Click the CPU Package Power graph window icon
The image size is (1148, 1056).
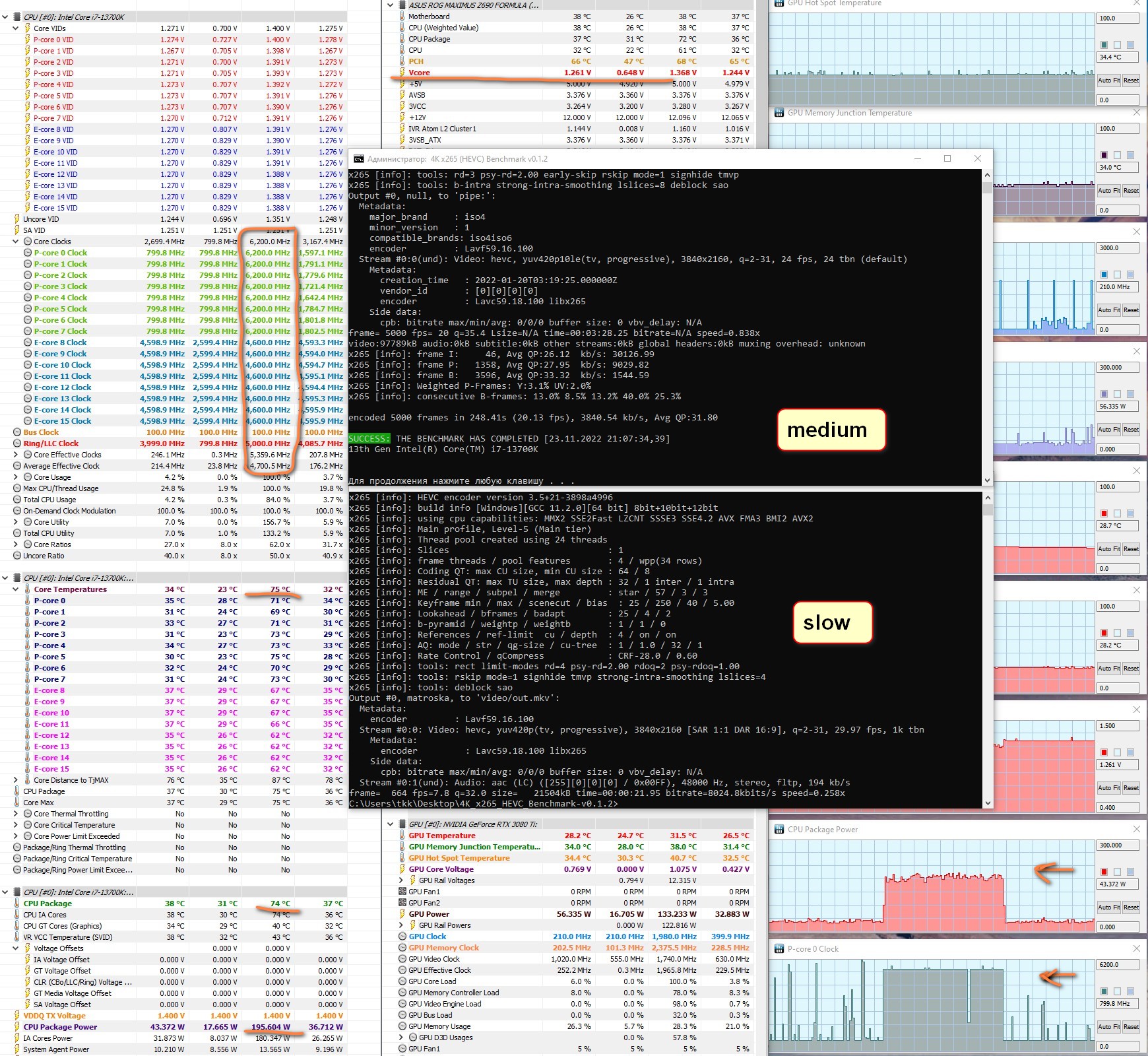coord(778,829)
